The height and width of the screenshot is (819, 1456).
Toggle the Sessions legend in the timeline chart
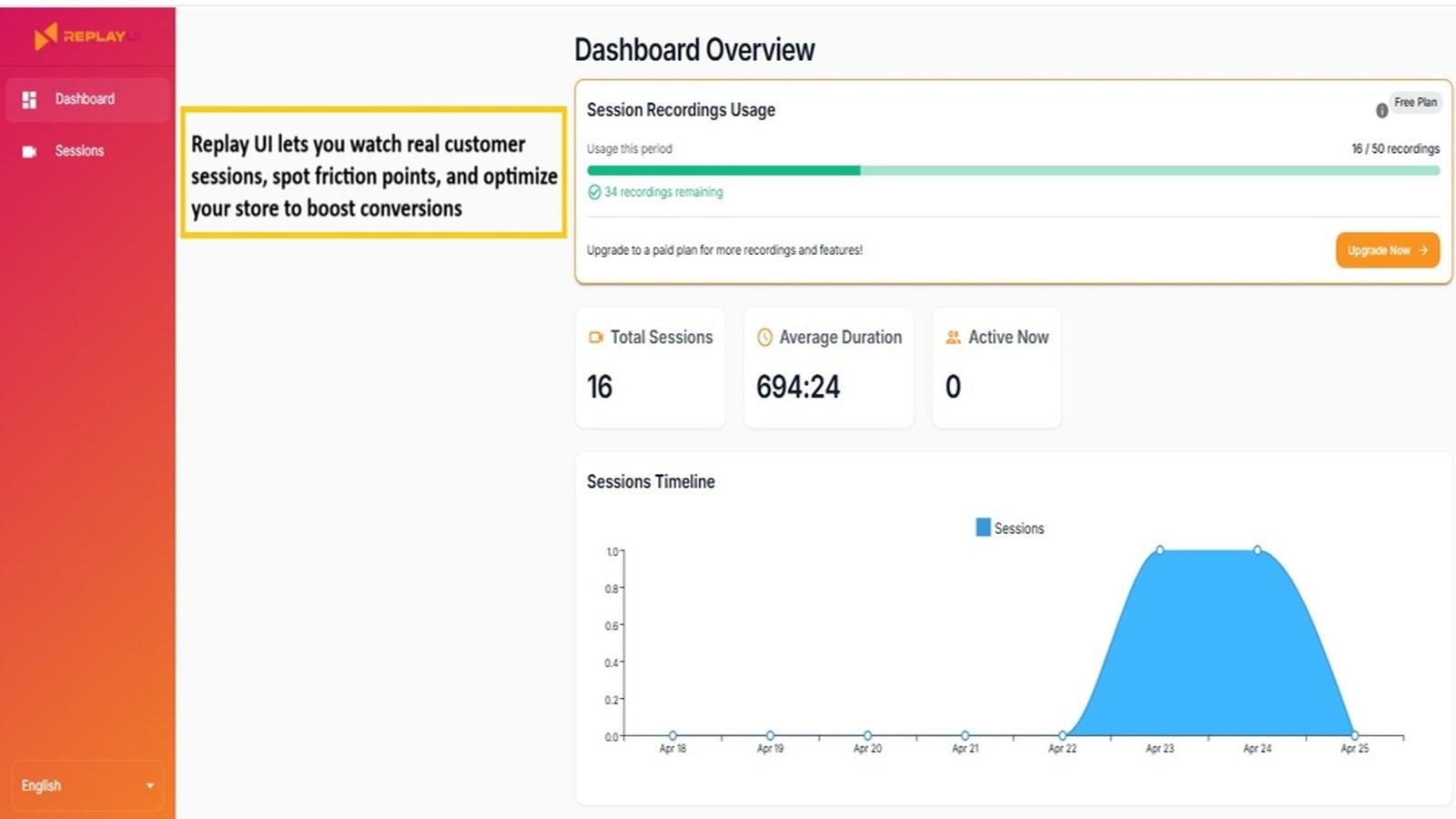coord(1010,527)
